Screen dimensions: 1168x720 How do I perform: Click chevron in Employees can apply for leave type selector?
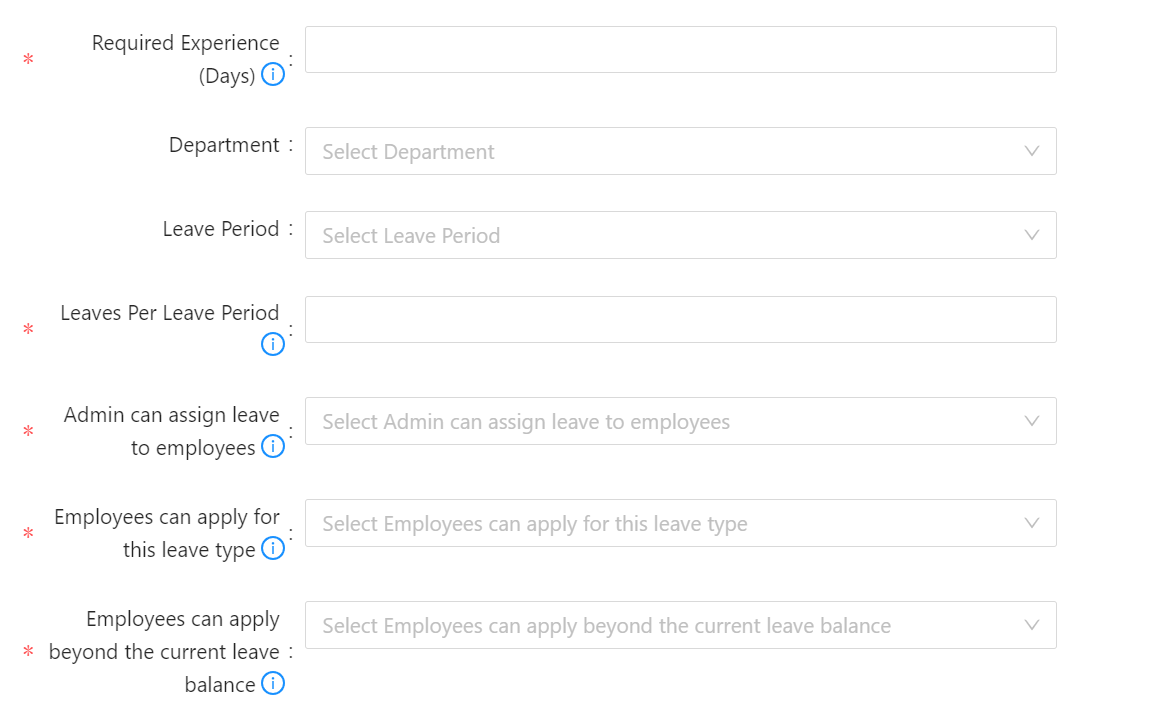[1032, 523]
